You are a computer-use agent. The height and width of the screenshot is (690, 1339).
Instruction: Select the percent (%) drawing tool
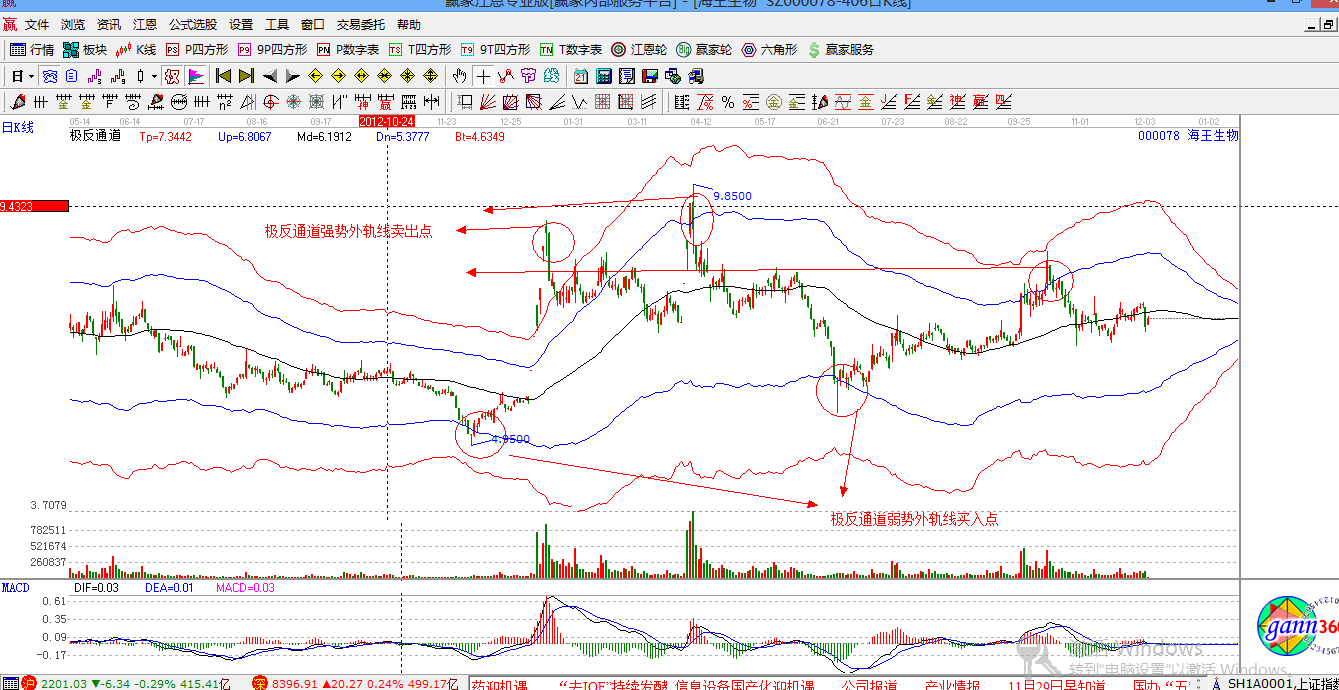(x=727, y=102)
